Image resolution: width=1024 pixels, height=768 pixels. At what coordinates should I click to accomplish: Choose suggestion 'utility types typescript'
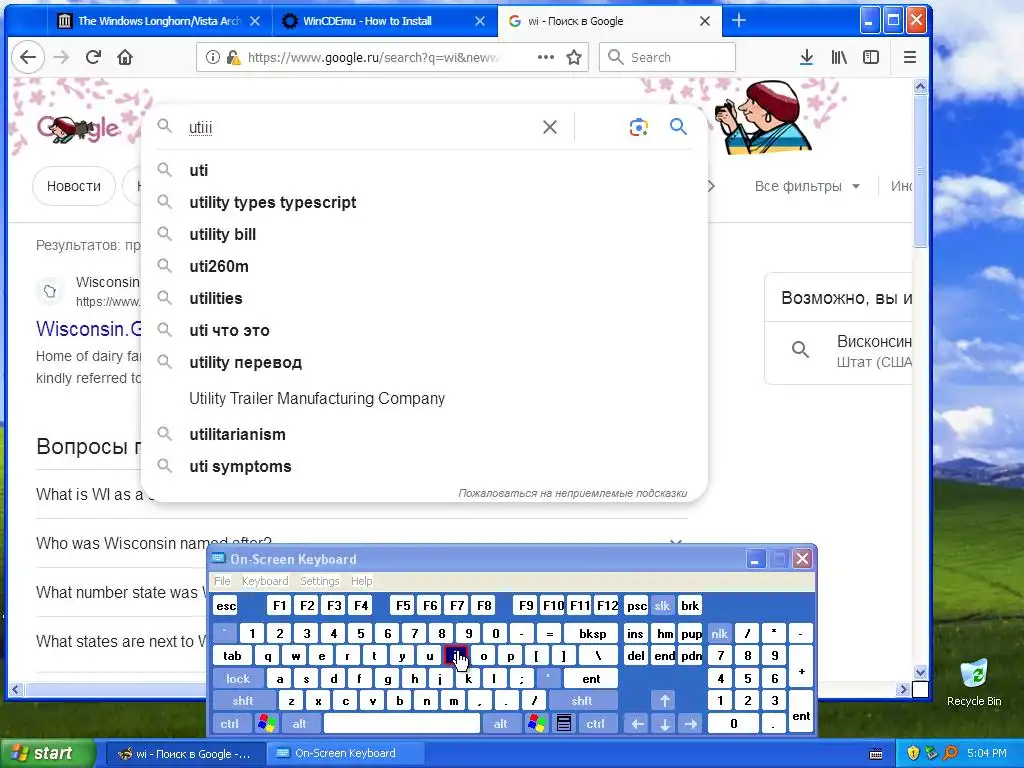[x=424, y=202]
